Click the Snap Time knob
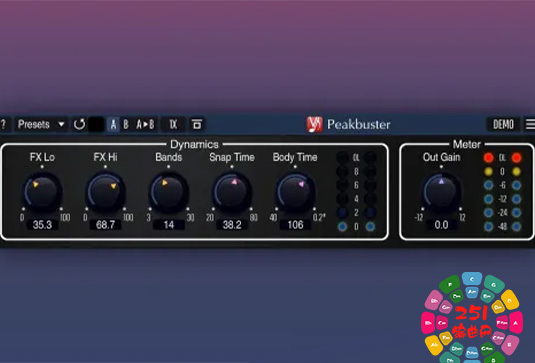 (232, 191)
